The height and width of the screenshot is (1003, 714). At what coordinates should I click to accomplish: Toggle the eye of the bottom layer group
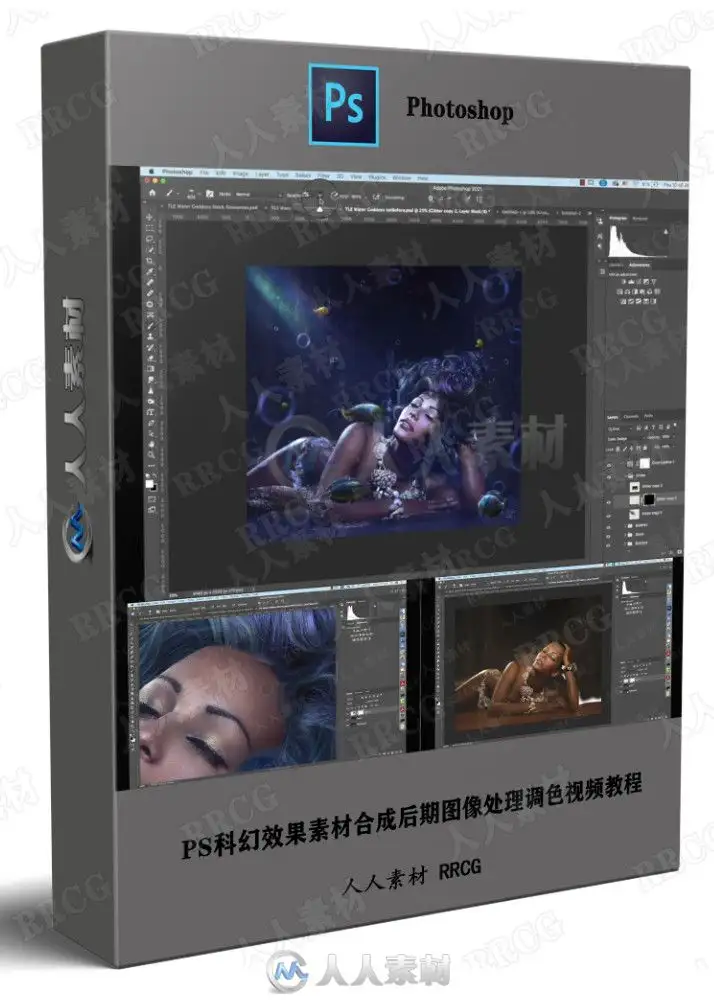pyautogui.click(x=608, y=546)
